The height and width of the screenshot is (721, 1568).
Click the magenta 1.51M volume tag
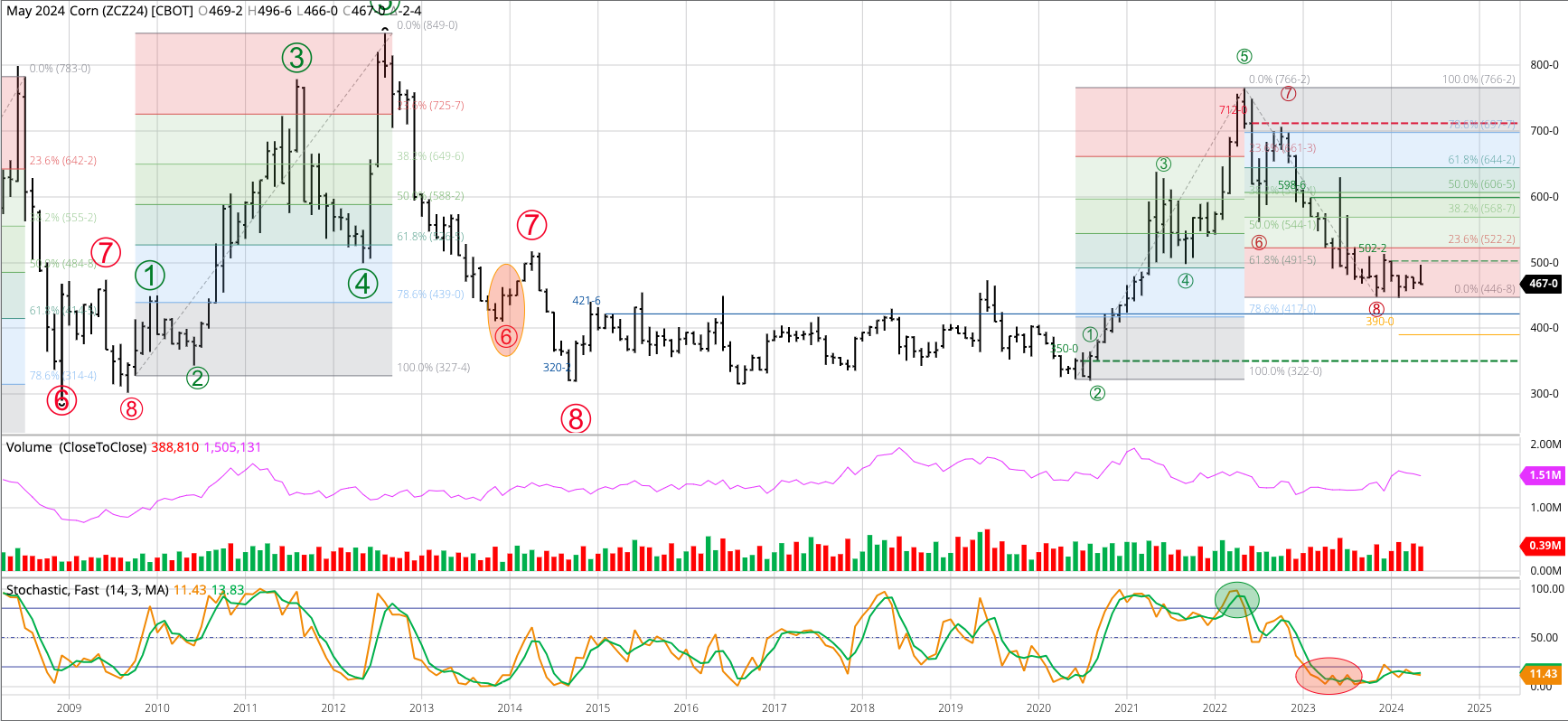click(x=1544, y=475)
